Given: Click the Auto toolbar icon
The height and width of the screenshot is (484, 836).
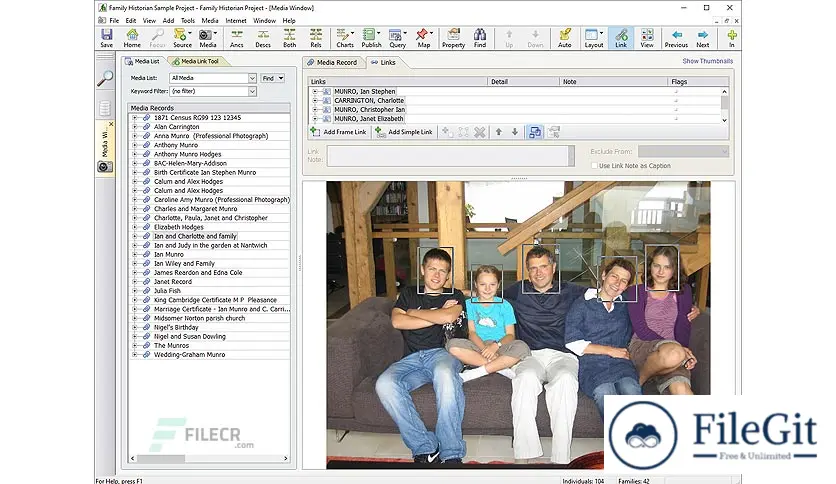Looking at the screenshot, I should tap(565, 38).
